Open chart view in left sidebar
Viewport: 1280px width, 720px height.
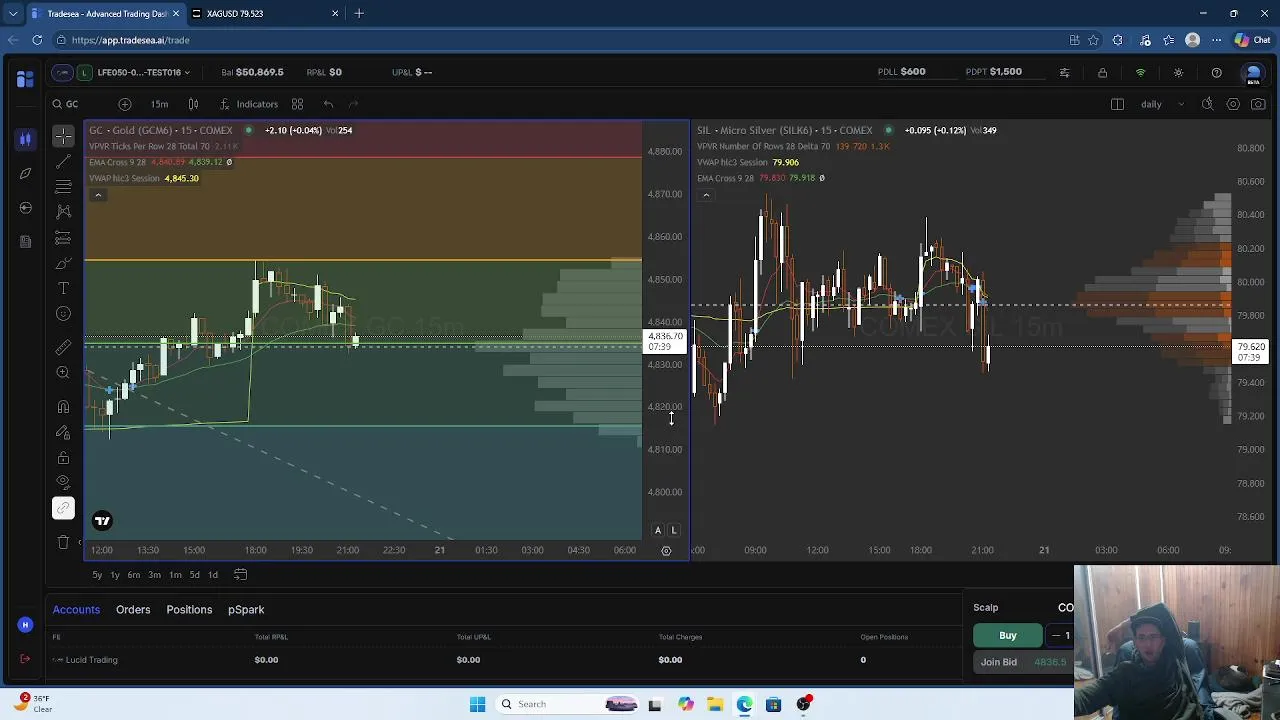tap(25, 139)
